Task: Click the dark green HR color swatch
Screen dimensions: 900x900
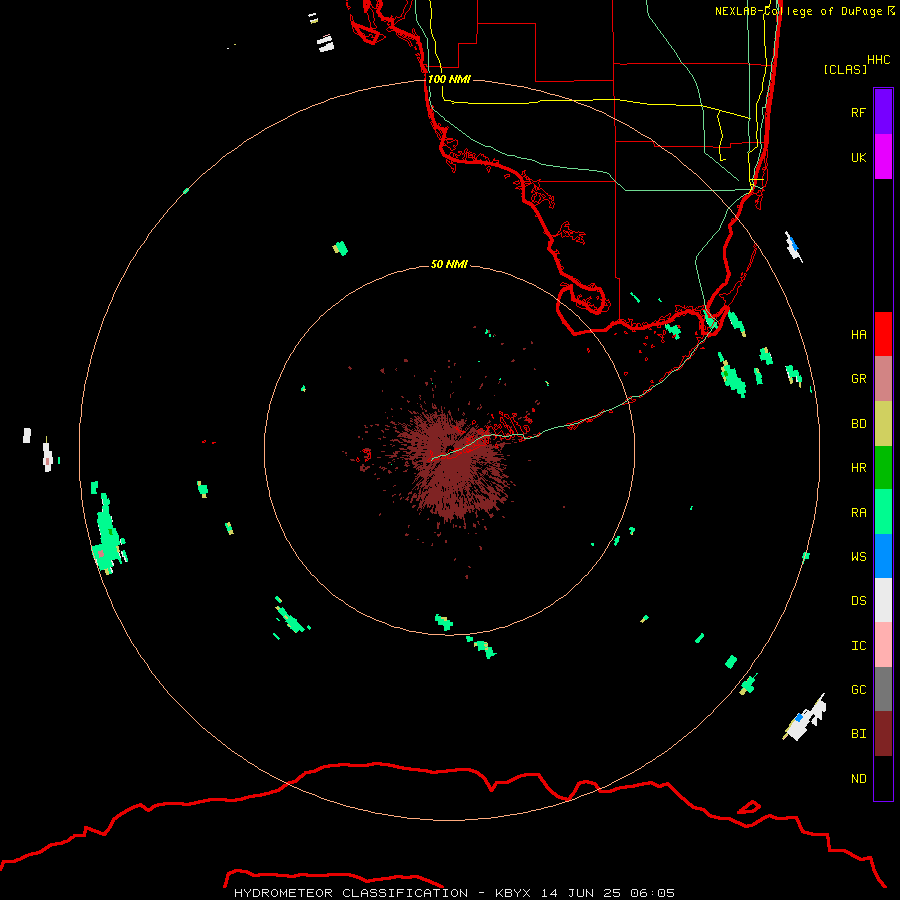Action: tap(883, 468)
